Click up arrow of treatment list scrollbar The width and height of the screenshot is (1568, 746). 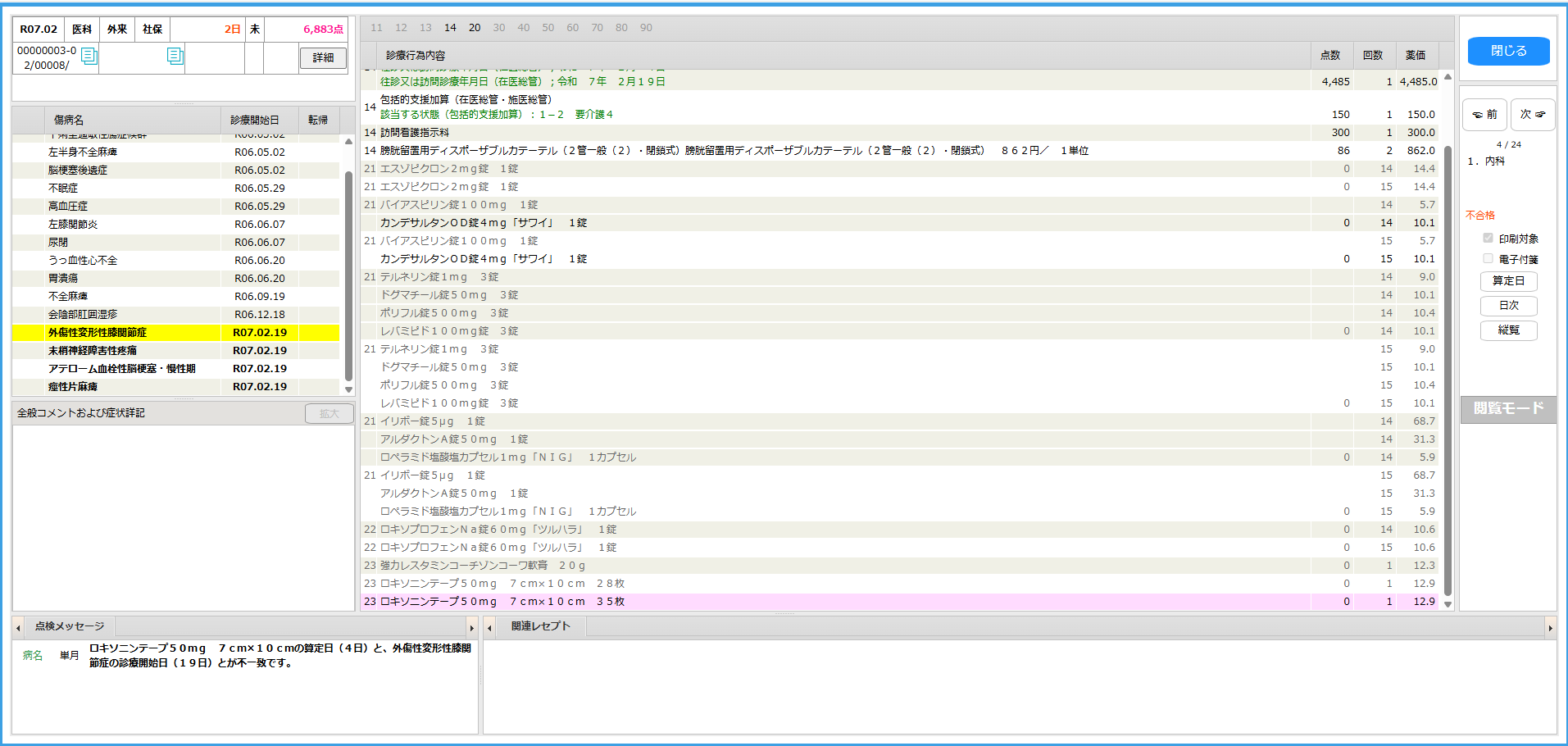tap(1448, 77)
